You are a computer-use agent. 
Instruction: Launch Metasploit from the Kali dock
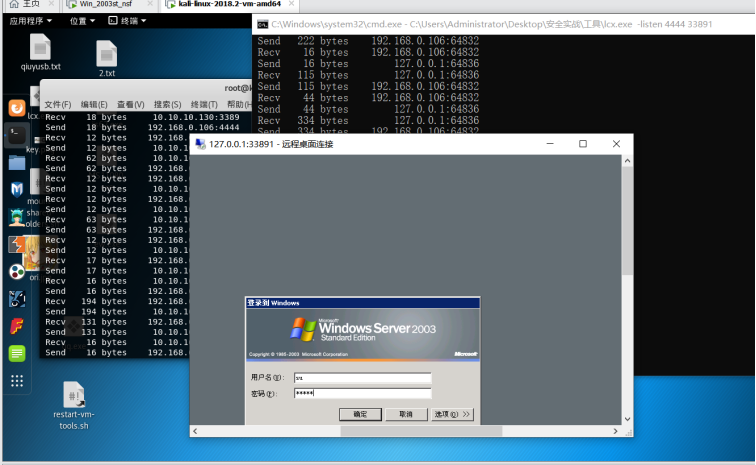click(x=17, y=190)
